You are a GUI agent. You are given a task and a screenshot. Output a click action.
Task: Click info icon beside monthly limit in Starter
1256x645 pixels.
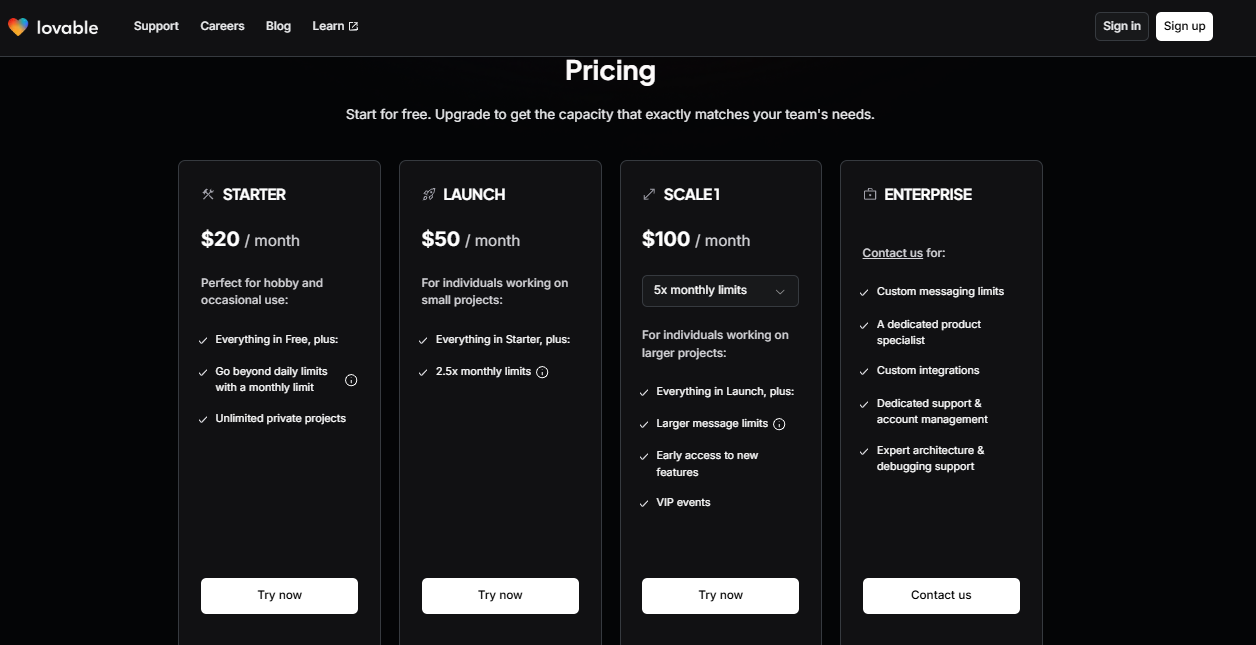coord(351,380)
